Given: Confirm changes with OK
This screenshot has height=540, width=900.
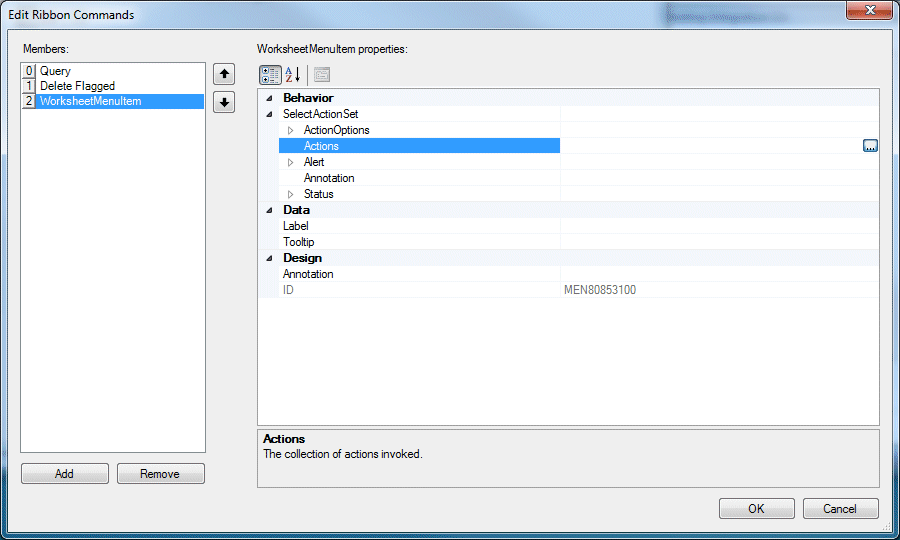Looking at the screenshot, I should 757,508.
